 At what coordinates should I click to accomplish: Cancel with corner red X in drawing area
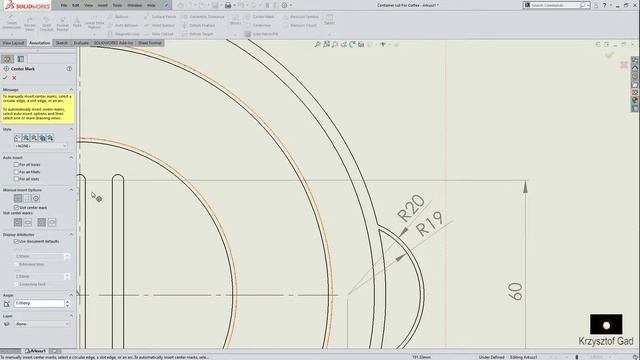point(624,65)
